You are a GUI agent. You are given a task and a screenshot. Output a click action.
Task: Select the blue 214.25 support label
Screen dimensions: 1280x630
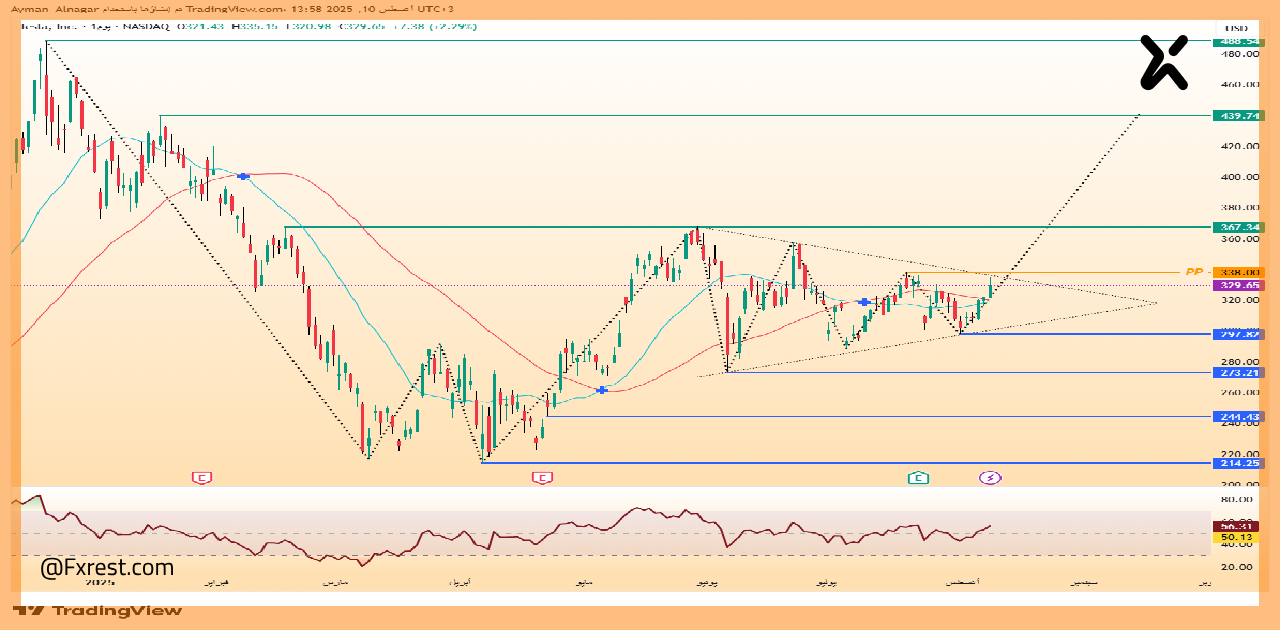pos(1238,463)
